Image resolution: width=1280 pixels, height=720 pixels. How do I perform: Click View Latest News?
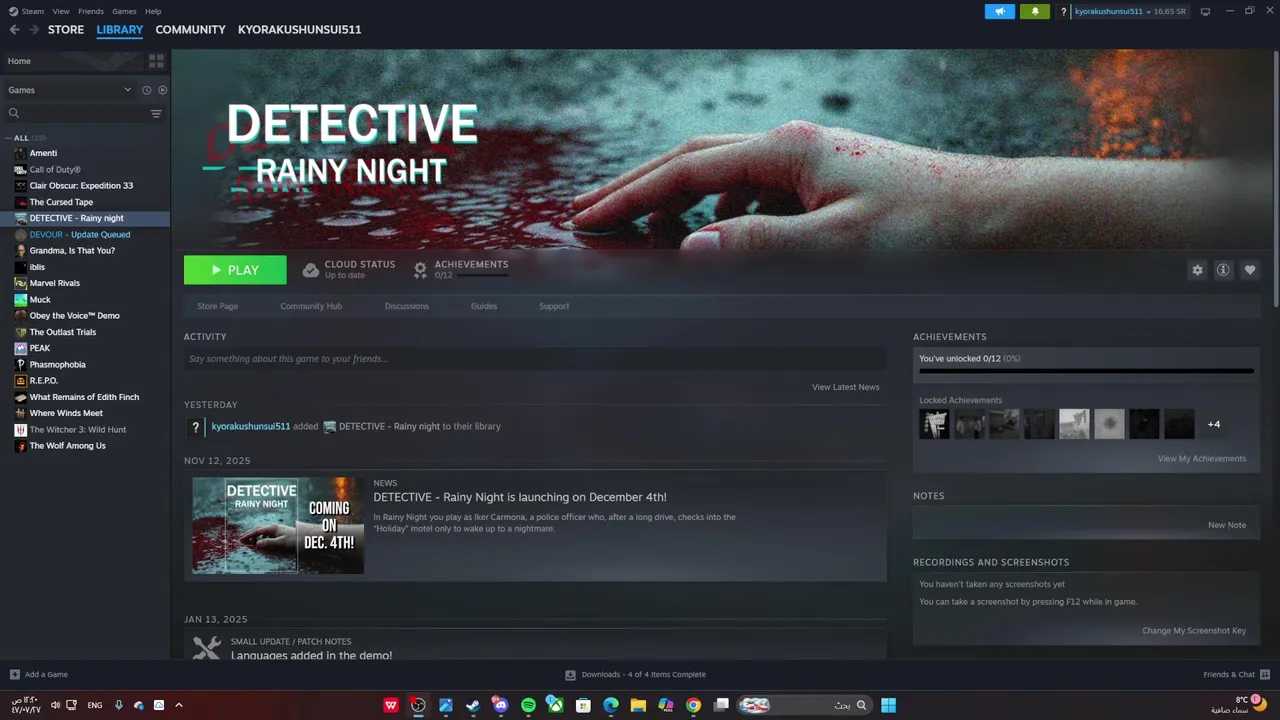[x=846, y=387]
